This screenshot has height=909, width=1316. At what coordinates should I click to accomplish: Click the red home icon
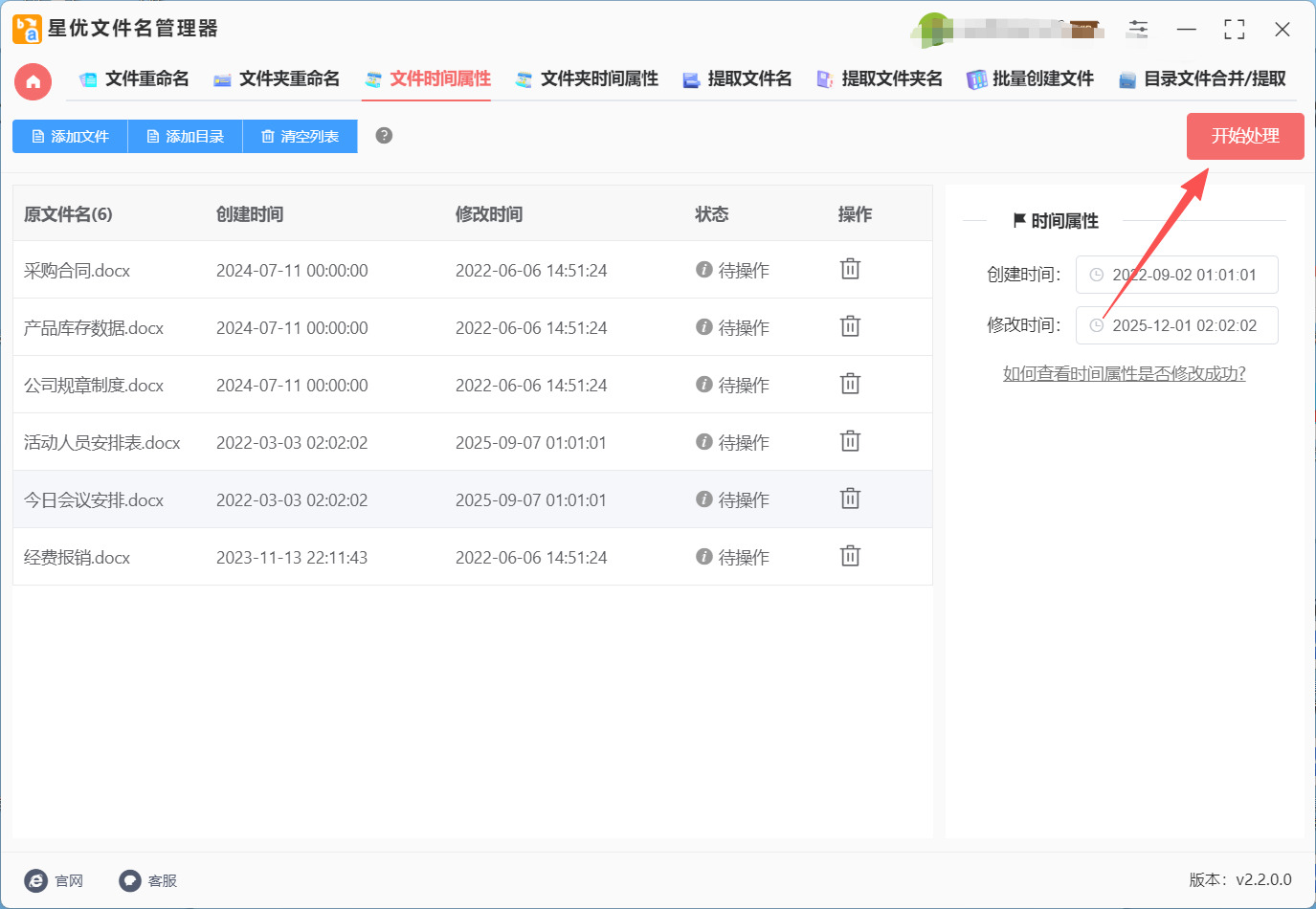pyautogui.click(x=33, y=81)
